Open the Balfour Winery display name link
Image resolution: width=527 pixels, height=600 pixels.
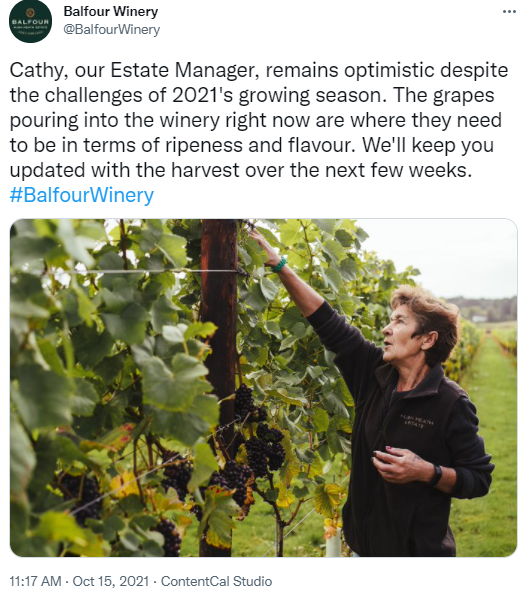pyautogui.click(x=111, y=11)
